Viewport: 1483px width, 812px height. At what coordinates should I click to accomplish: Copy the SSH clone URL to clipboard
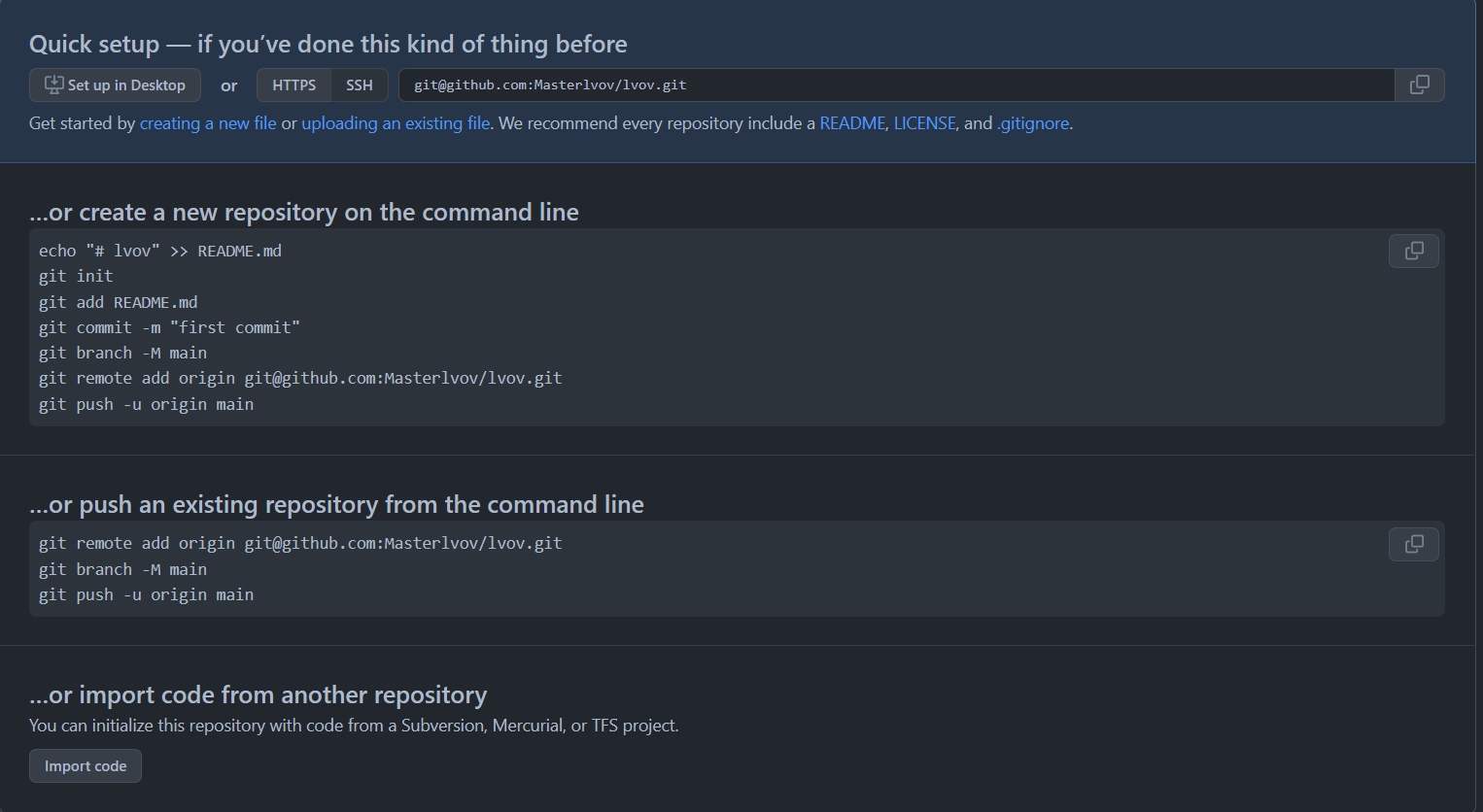(x=1419, y=85)
